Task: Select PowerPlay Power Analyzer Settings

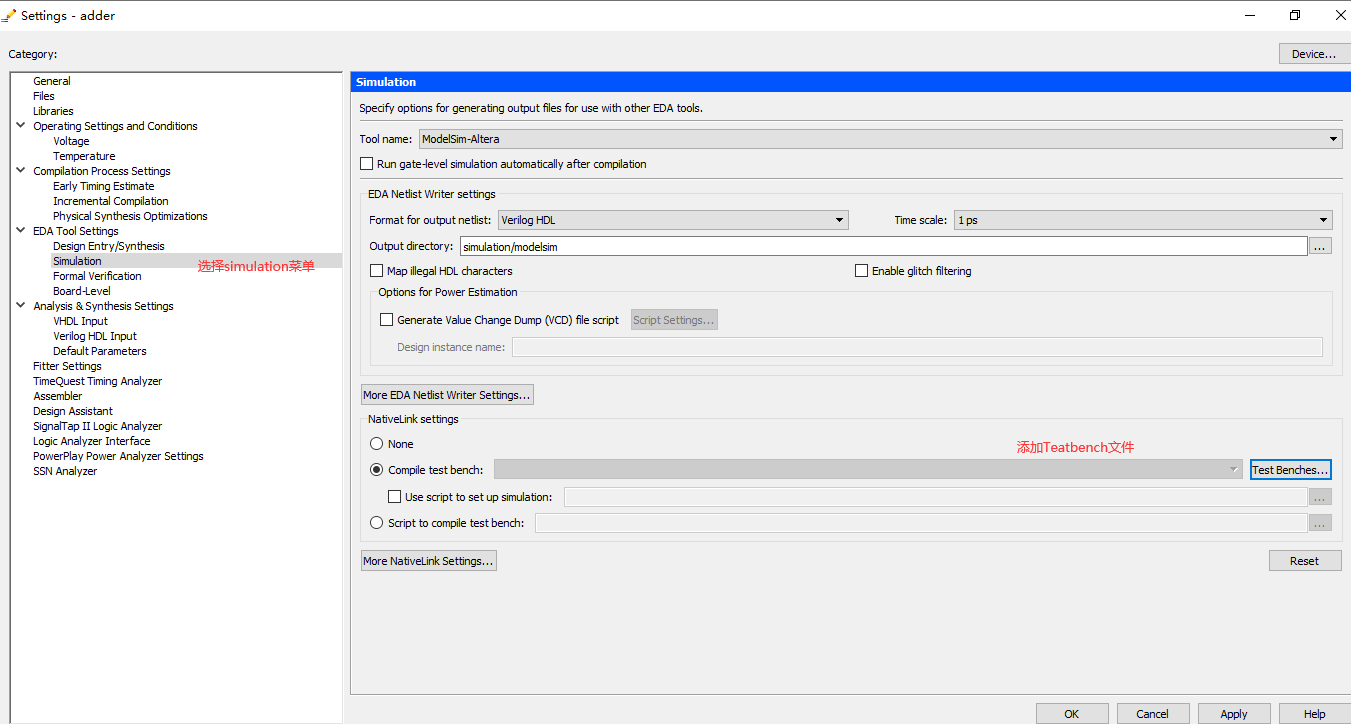Action: pyautogui.click(x=118, y=456)
